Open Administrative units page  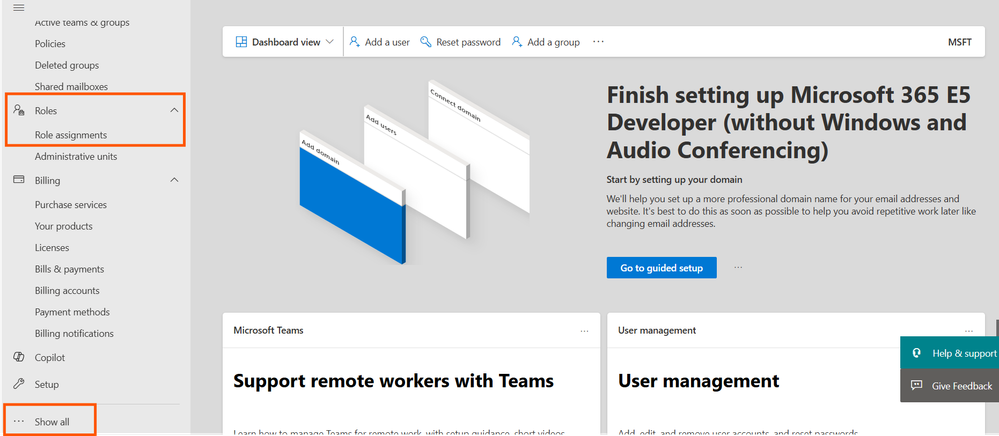tap(76, 156)
